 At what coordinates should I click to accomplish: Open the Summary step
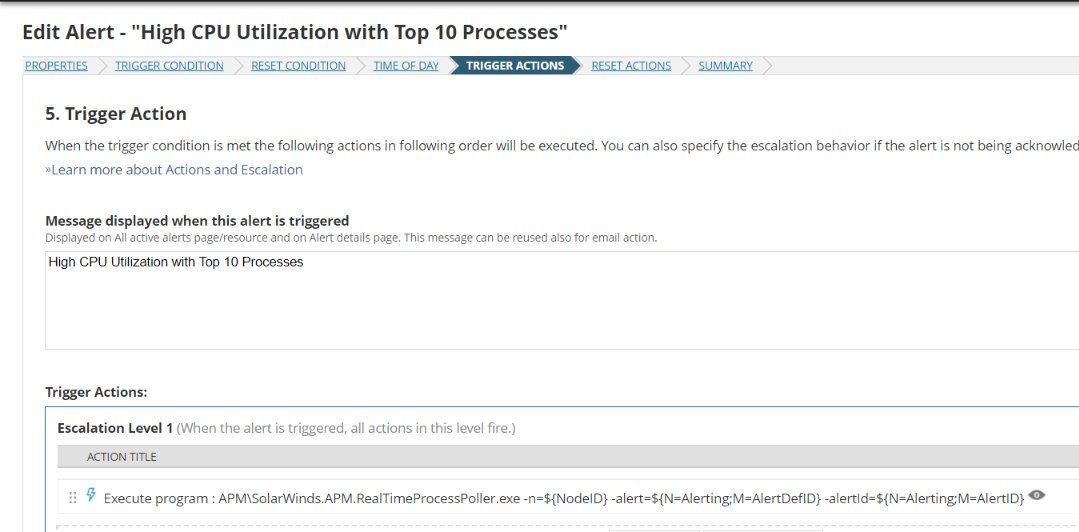point(725,66)
